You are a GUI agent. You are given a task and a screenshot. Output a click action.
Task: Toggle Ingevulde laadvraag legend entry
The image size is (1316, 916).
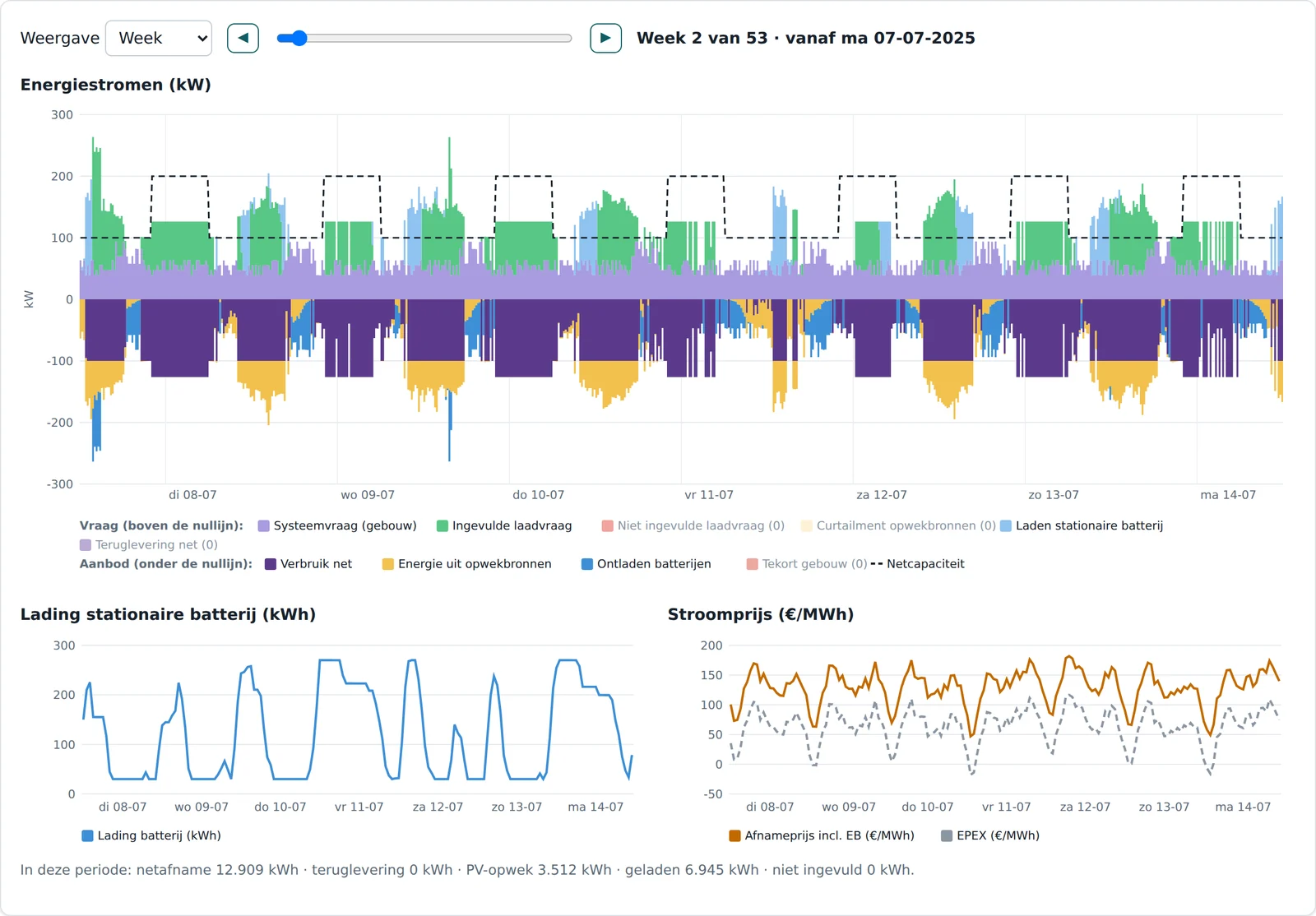(x=504, y=525)
